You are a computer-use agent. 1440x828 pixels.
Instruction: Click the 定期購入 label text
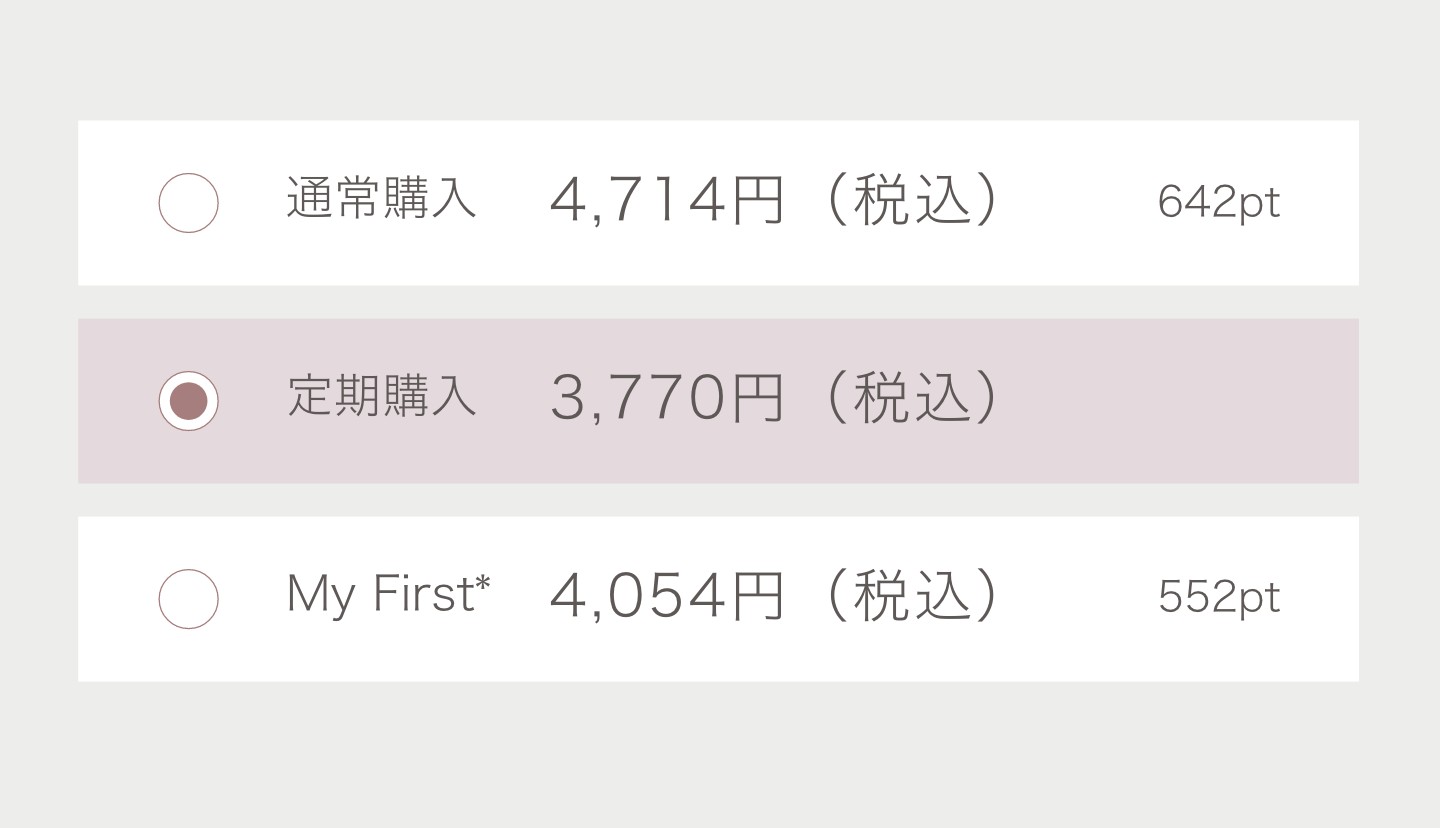pyautogui.click(x=383, y=398)
